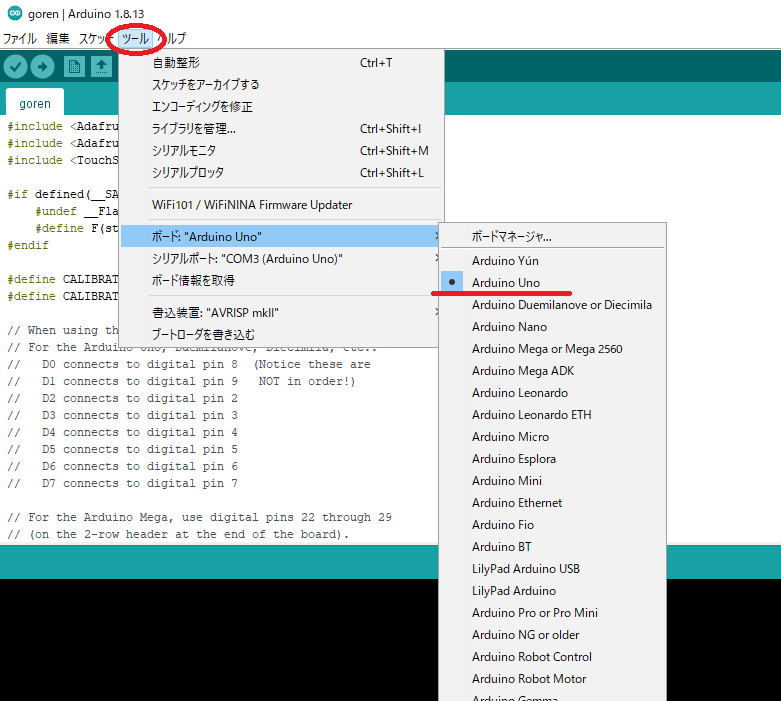Click the Open sketch up-arrow icon

tap(101, 67)
